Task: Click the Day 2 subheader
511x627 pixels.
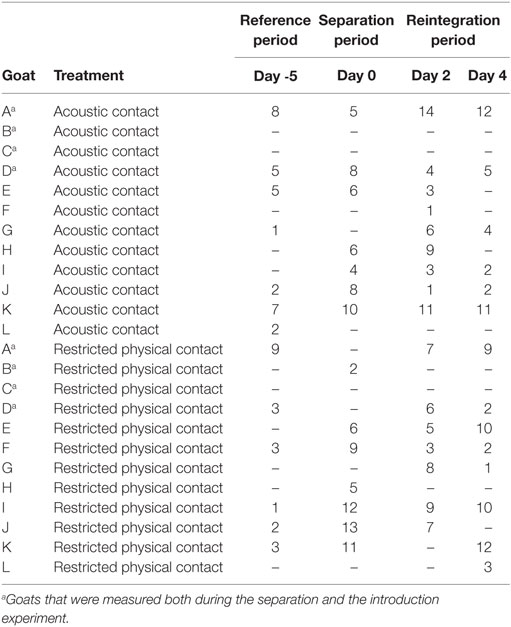Action: point(431,76)
